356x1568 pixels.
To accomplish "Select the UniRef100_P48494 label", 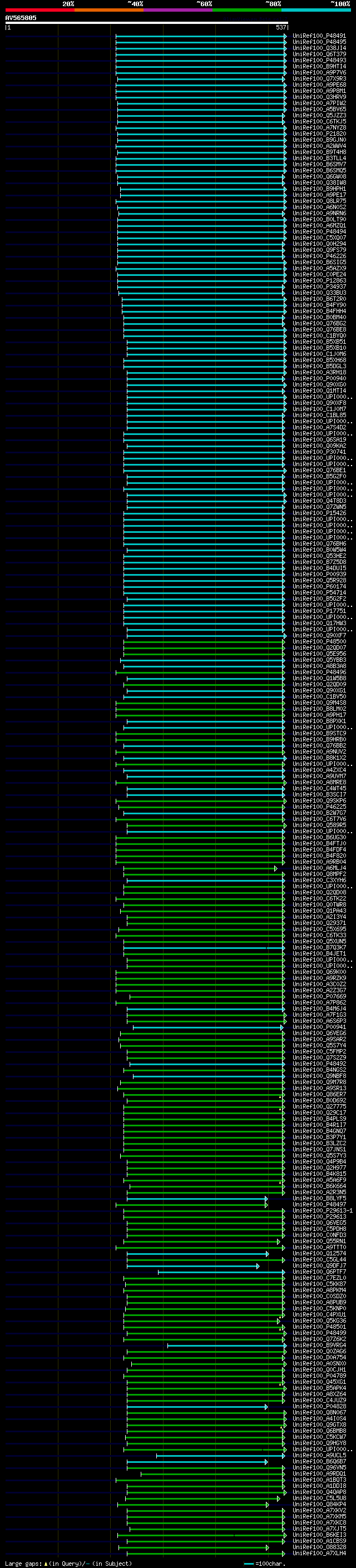I will (319, 231).
